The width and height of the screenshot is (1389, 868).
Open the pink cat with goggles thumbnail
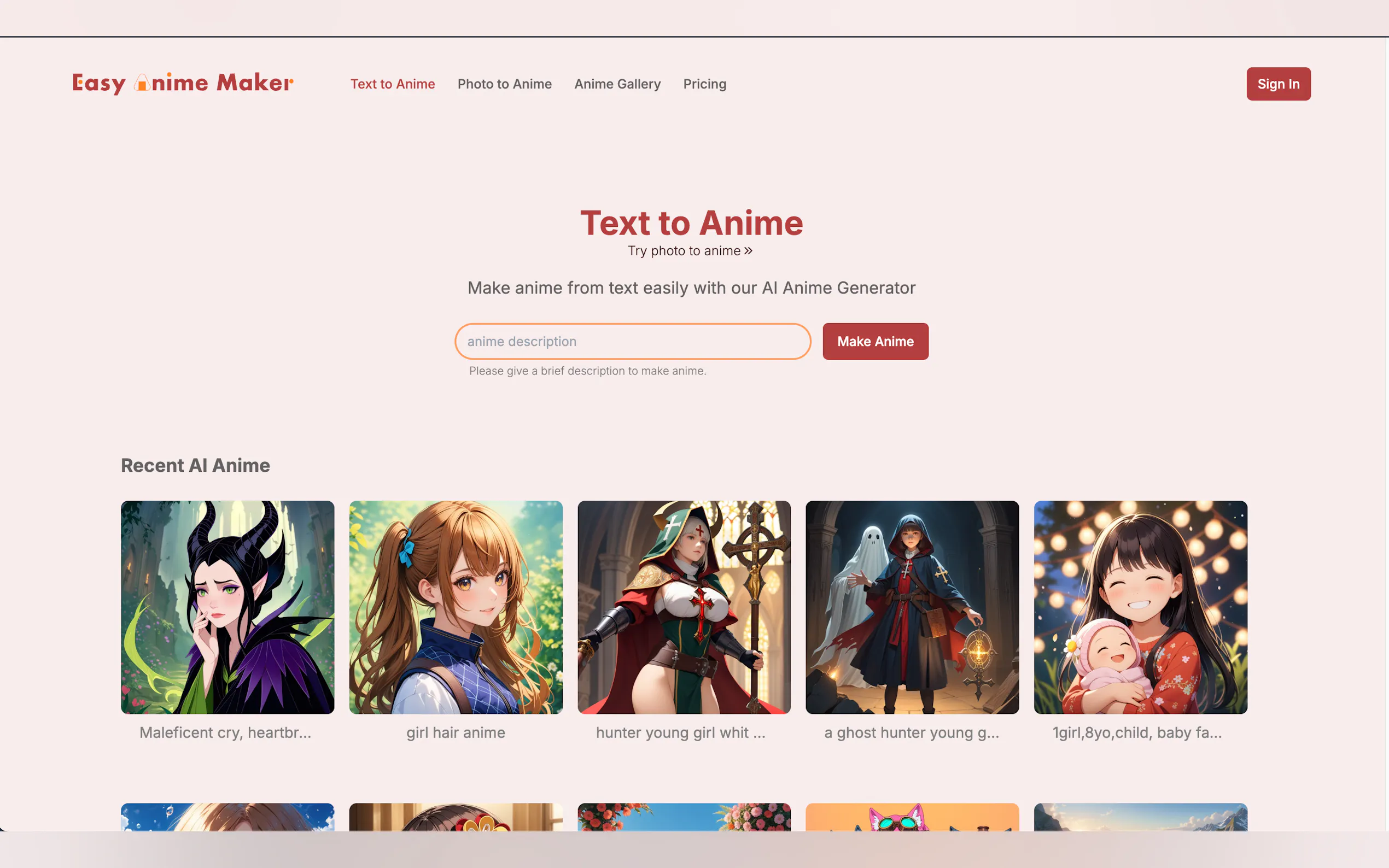click(x=912, y=818)
